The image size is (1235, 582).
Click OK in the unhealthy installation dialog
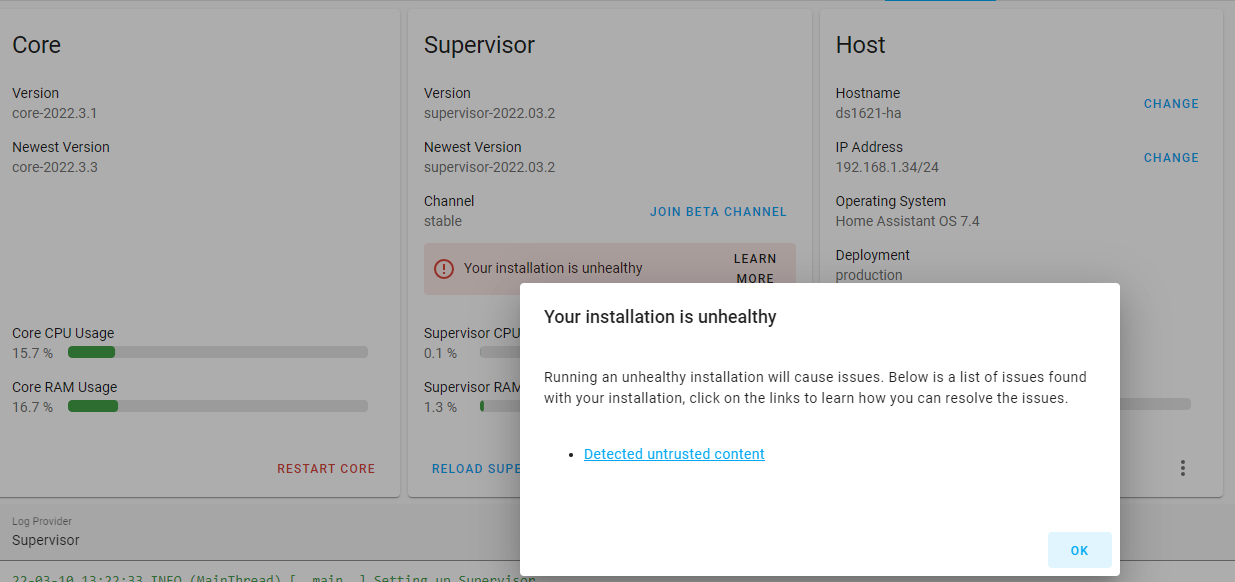tap(1079, 550)
